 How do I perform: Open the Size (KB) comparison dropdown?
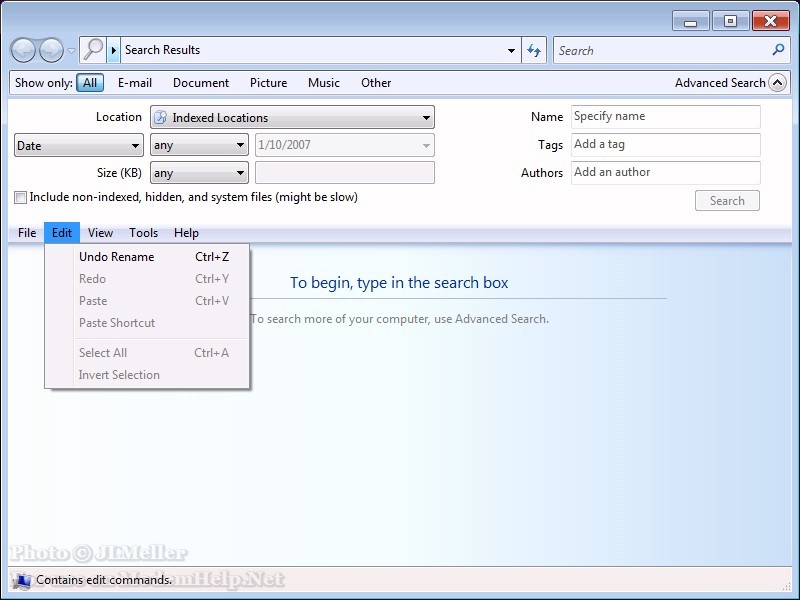click(x=198, y=174)
